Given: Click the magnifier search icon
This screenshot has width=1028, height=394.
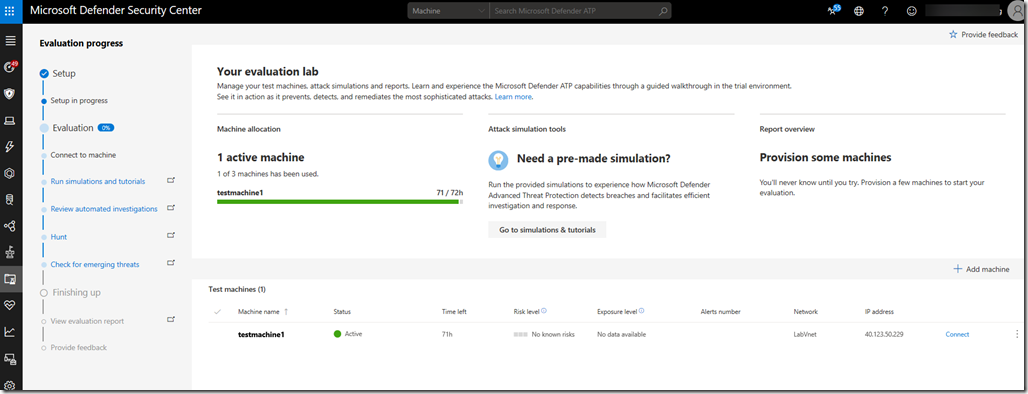Looking at the screenshot, I should click(663, 11).
